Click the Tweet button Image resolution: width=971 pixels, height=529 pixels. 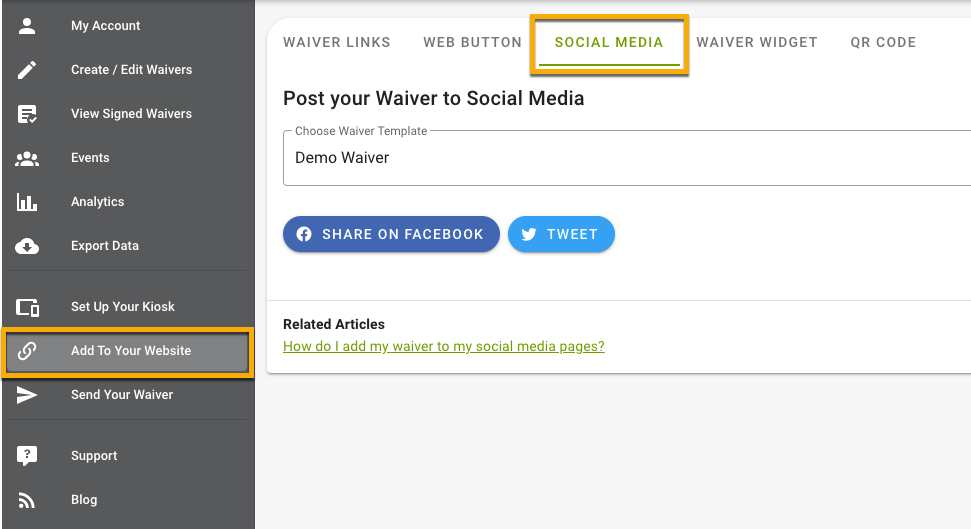[561, 234]
